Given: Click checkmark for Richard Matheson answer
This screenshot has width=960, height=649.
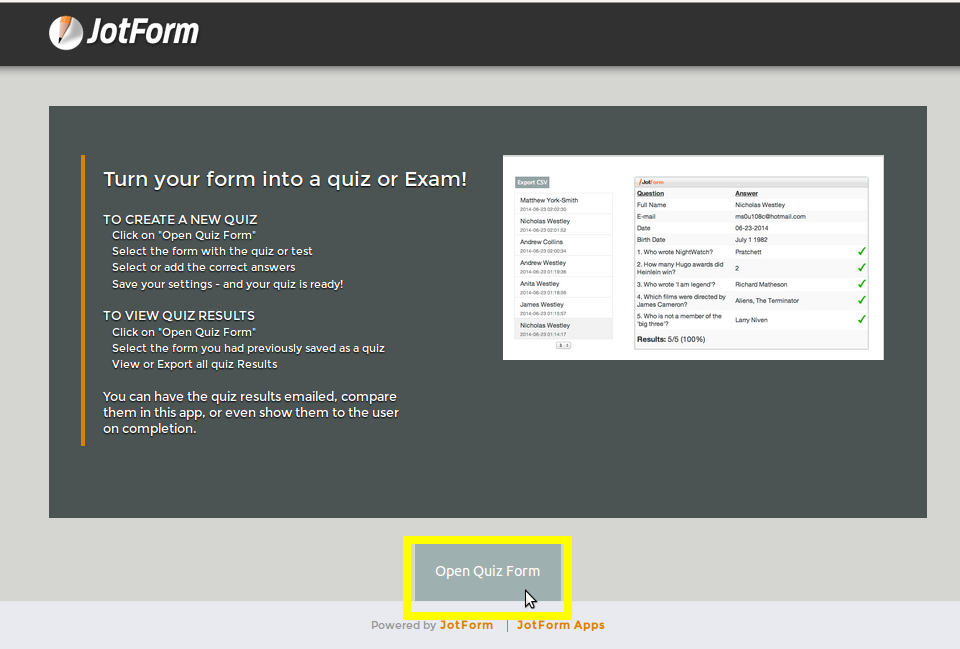Looking at the screenshot, I should [x=861, y=284].
